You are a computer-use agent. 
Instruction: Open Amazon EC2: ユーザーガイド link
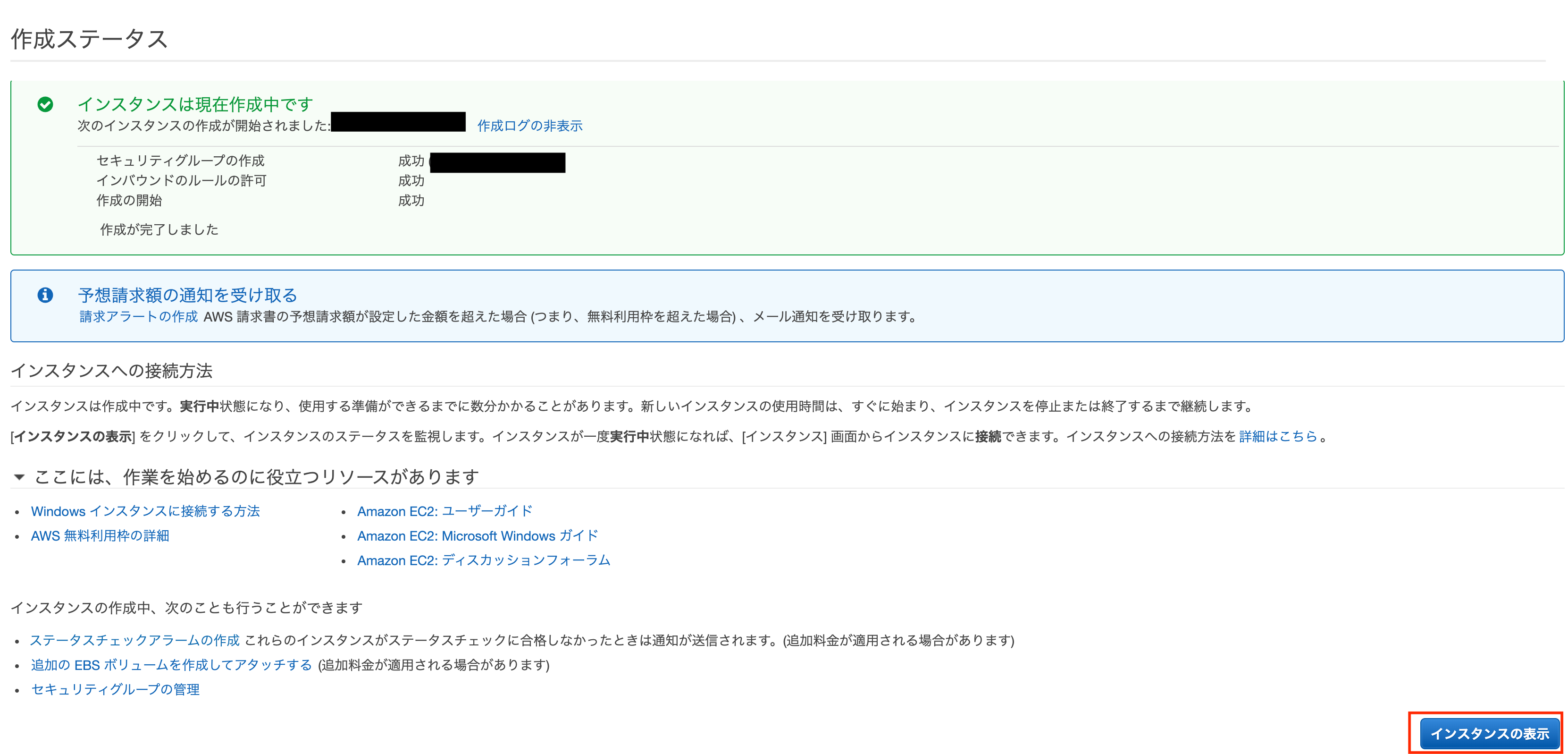tap(444, 511)
